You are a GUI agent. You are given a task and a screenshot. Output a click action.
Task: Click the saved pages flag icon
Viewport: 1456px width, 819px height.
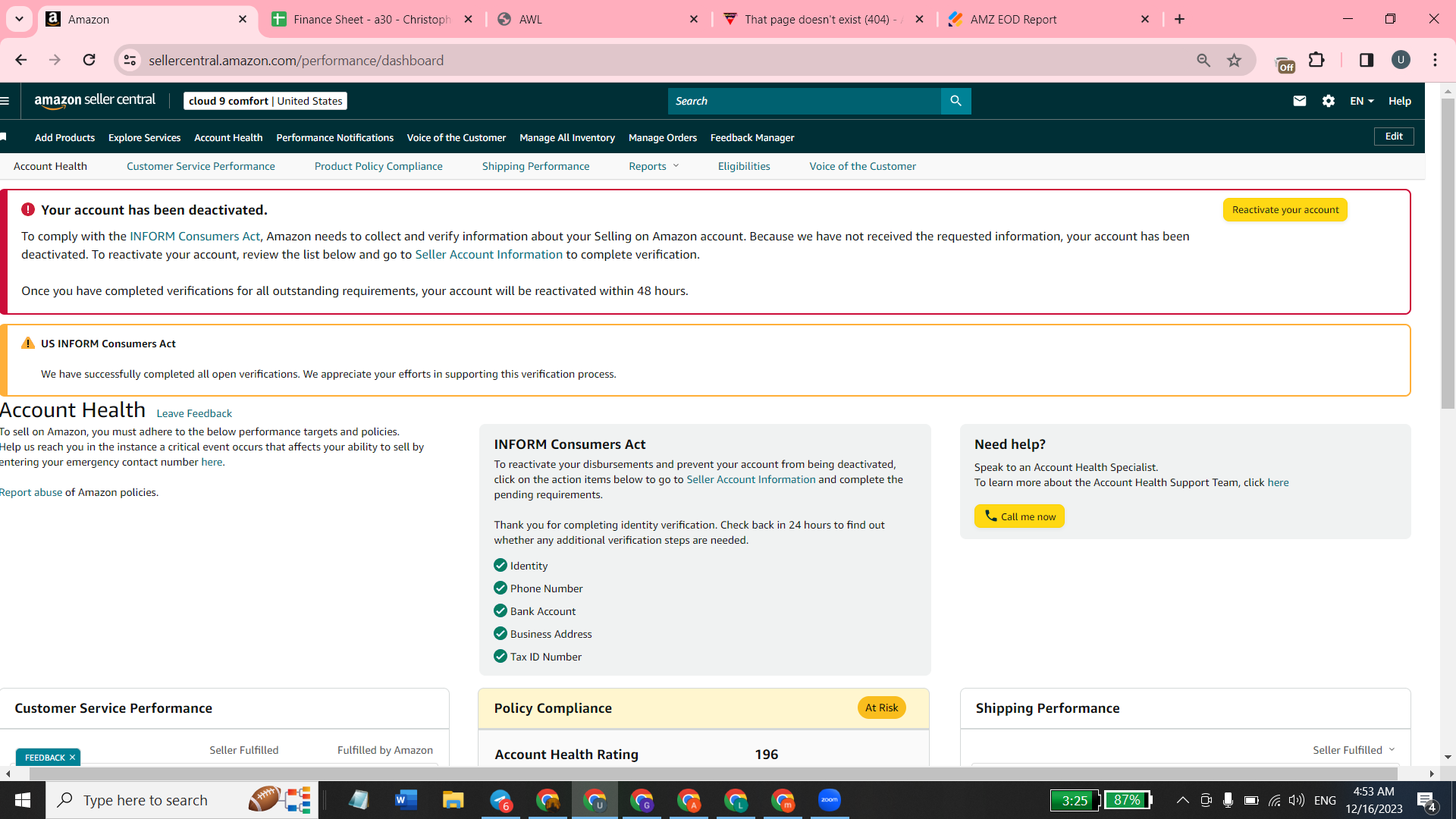click(4, 137)
